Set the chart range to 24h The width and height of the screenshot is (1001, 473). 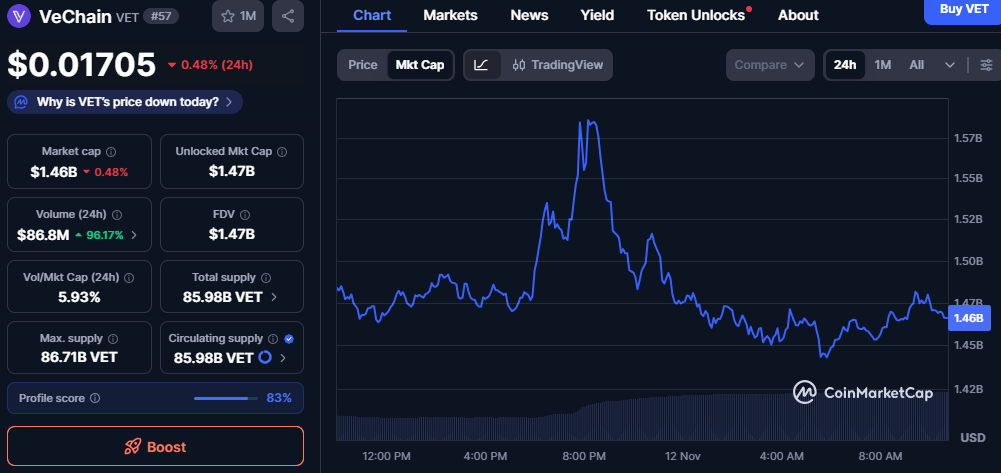coord(845,65)
